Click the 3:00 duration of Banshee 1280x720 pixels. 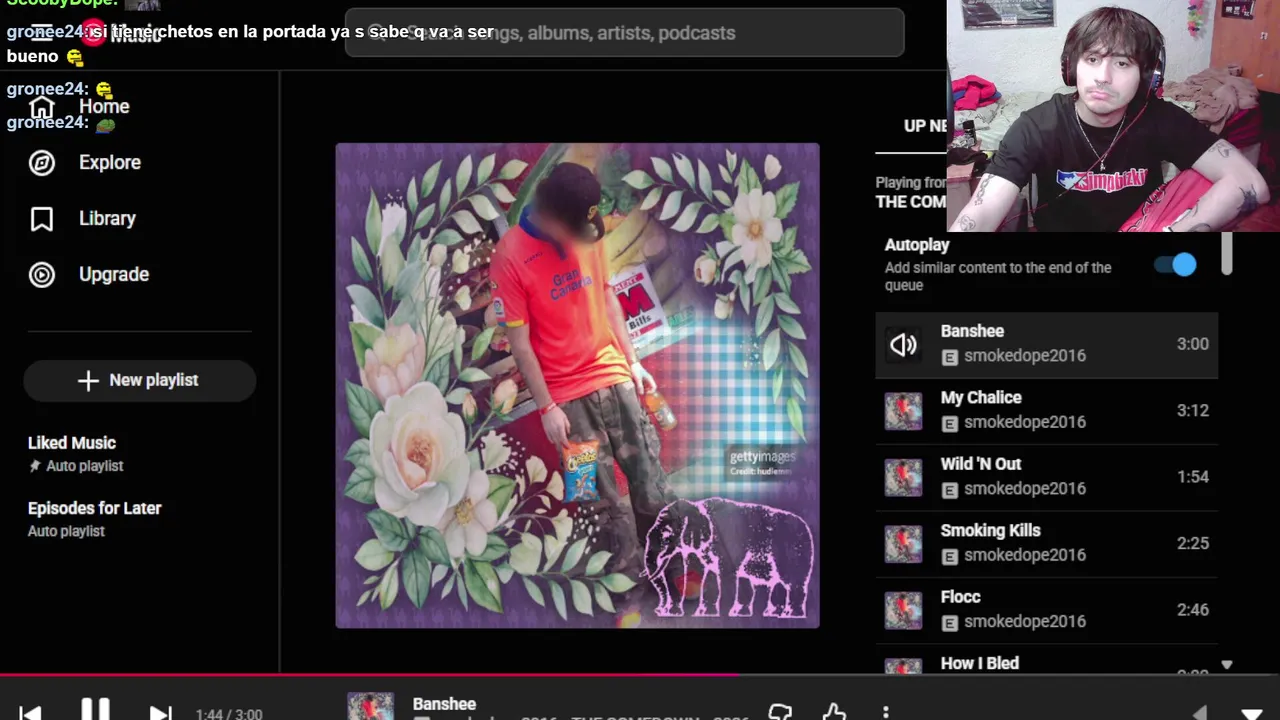1192,344
